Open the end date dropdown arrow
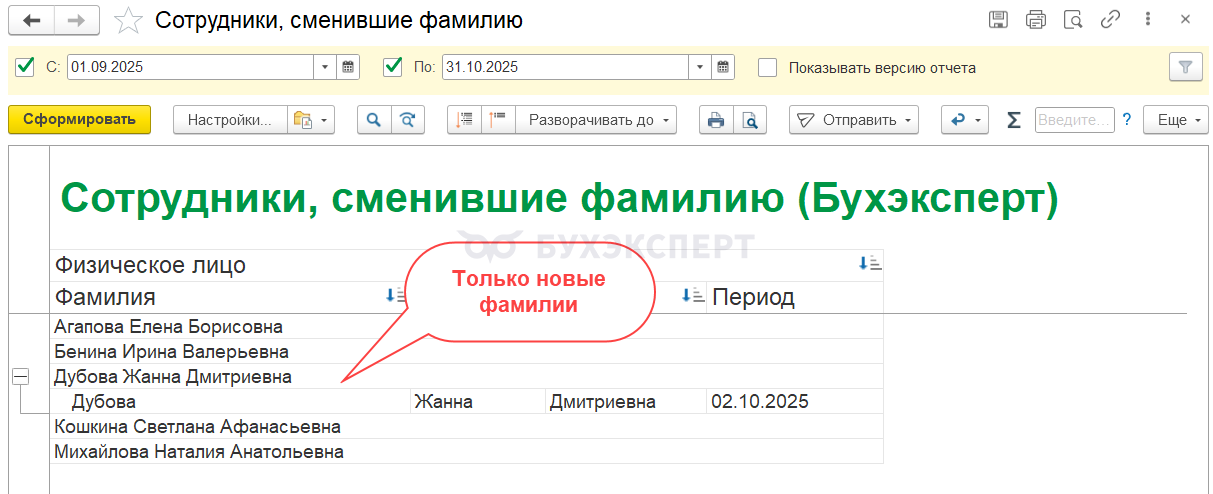Viewport: 1213px width, 494px height. click(701, 67)
